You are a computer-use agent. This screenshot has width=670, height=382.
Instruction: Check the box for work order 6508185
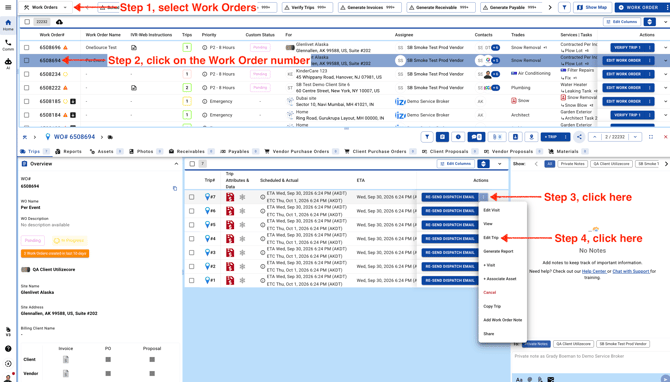pos(26,101)
